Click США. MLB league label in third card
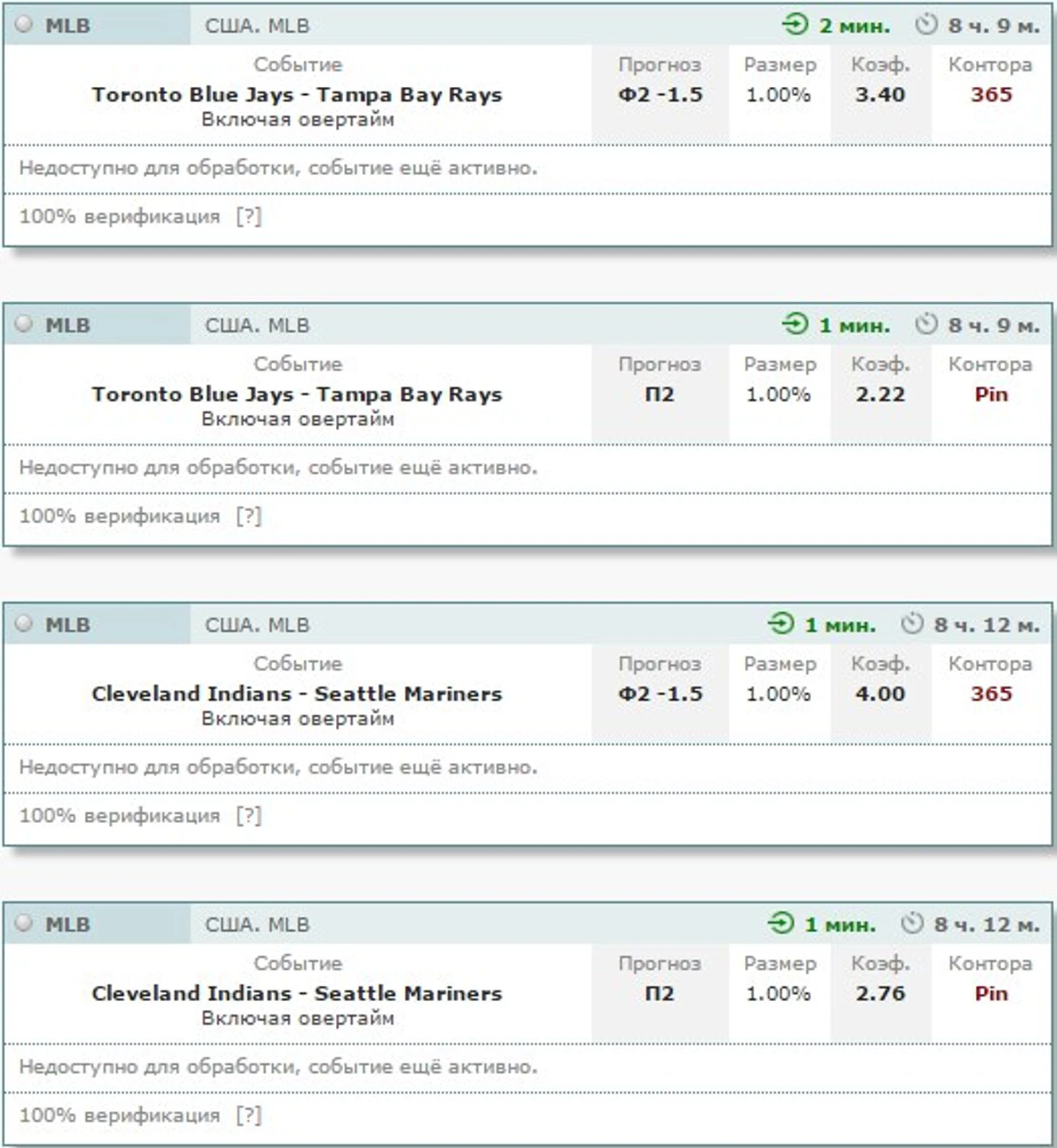The height and width of the screenshot is (1148, 1057). coord(257,625)
